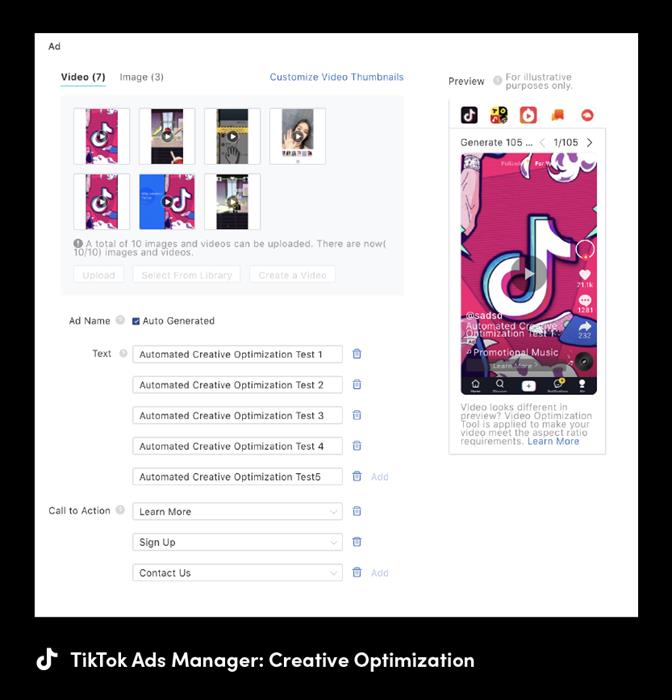This screenshot has width=672, height=700.
Task: Open Customize Video Thumbnails link
Action: 336,77
